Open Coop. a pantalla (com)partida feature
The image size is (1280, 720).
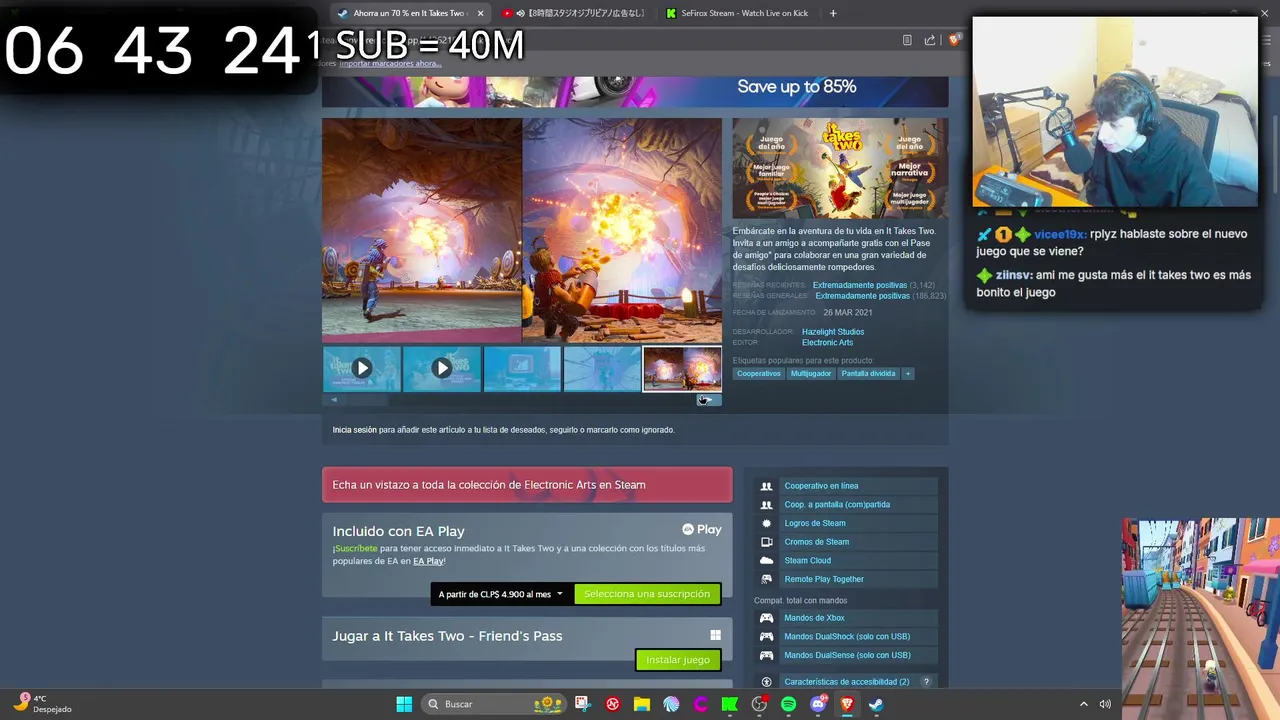pos(846,505)
